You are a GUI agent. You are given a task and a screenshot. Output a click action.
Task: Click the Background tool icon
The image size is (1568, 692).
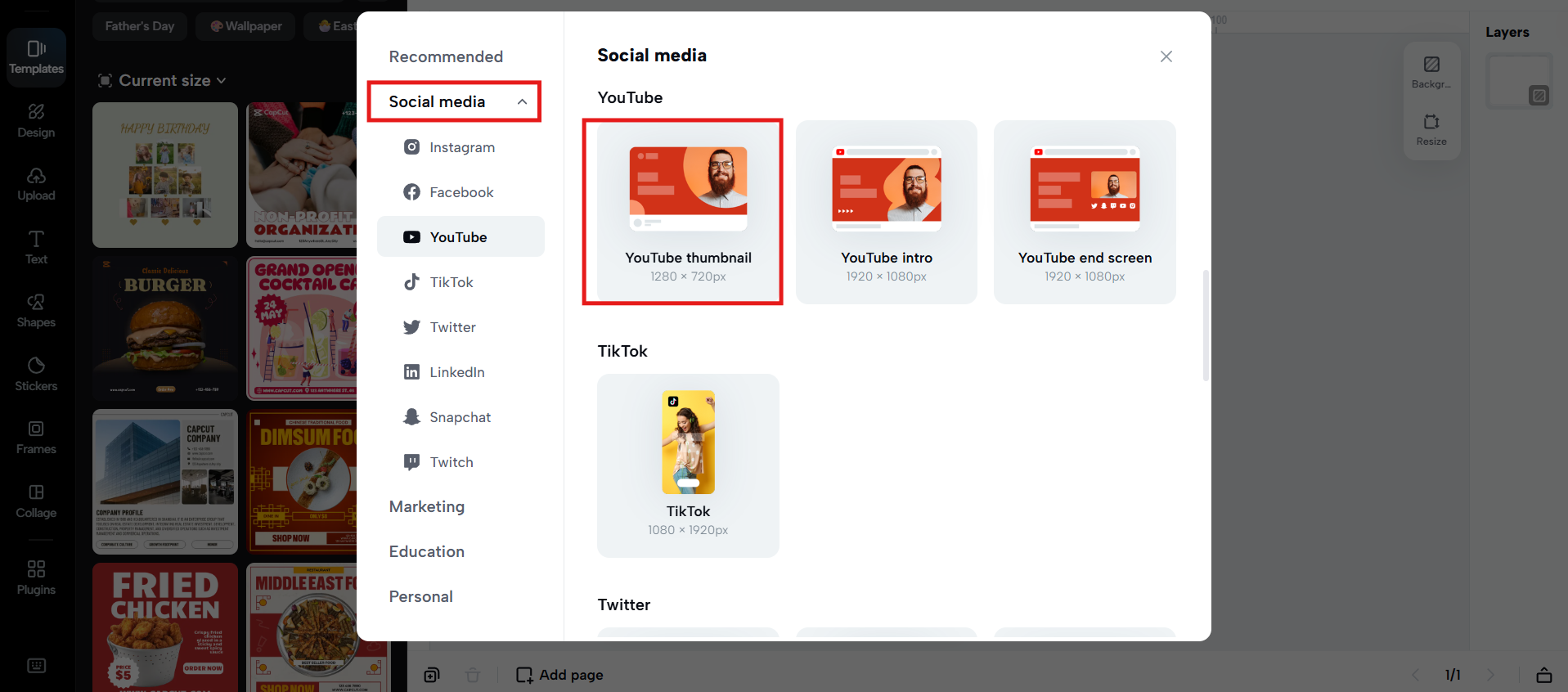[x=1431, y=71]
